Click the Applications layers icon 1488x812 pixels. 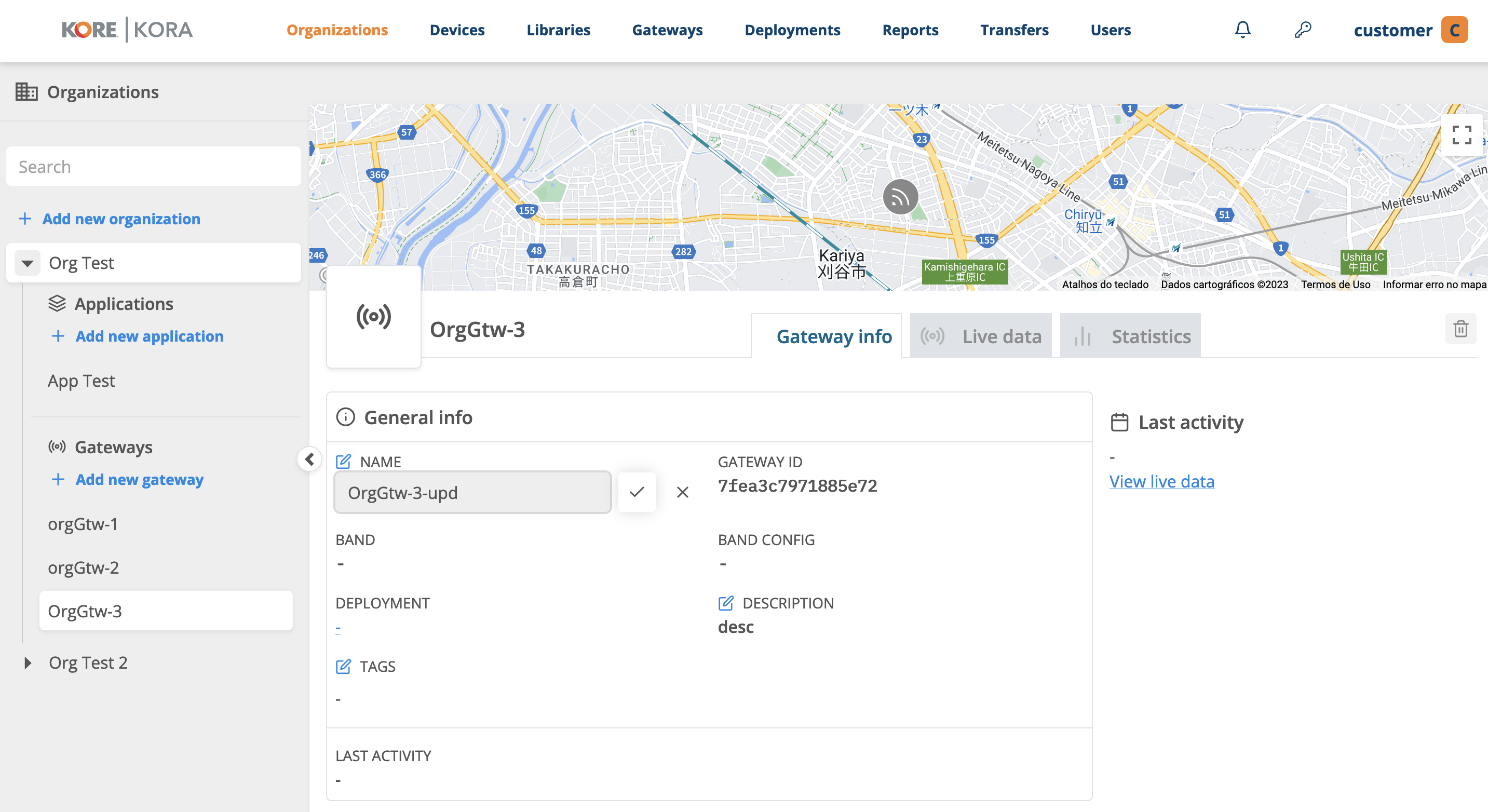(x=57, y=303)
